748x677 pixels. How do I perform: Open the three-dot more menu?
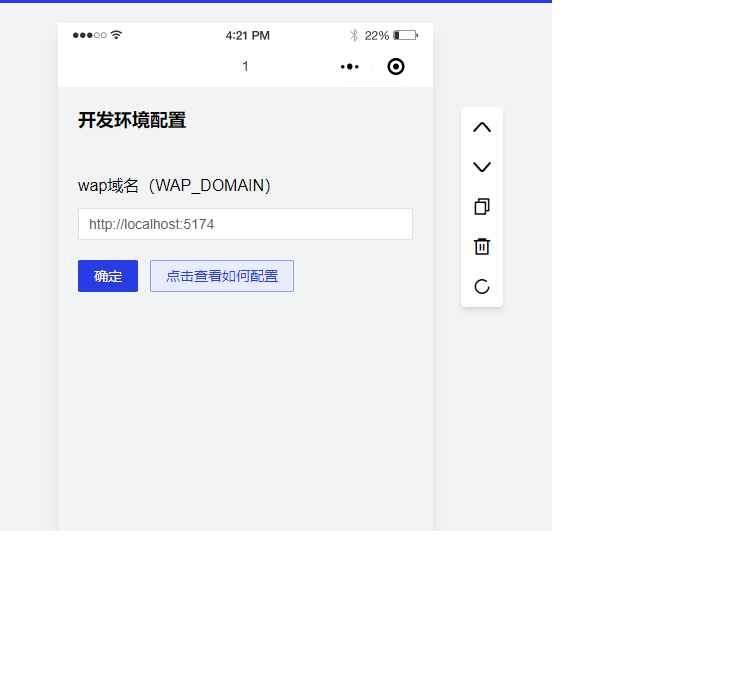pos(349,66)
